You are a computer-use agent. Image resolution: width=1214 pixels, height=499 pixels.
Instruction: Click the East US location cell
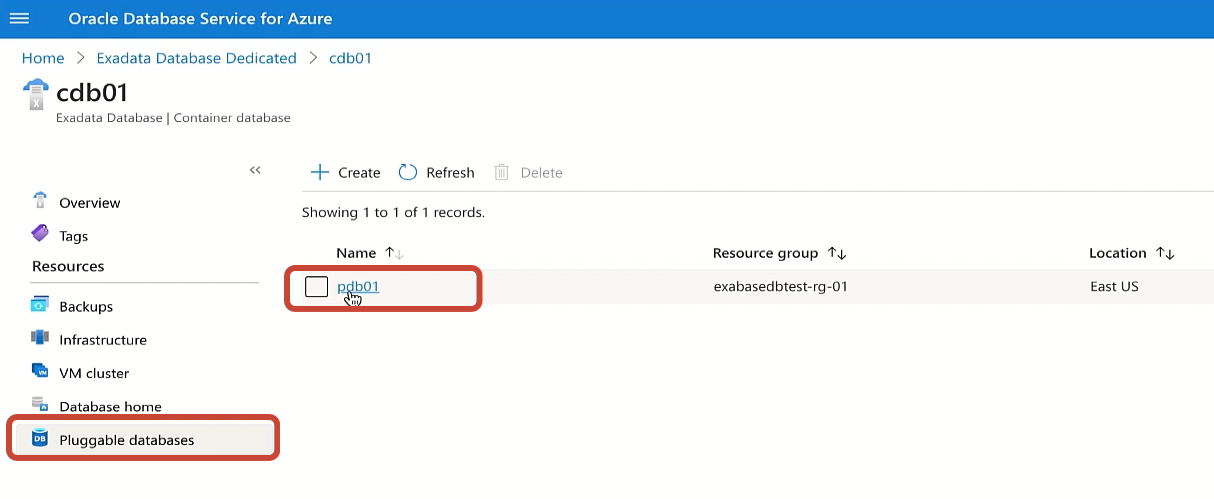(x=1114, y=287)
